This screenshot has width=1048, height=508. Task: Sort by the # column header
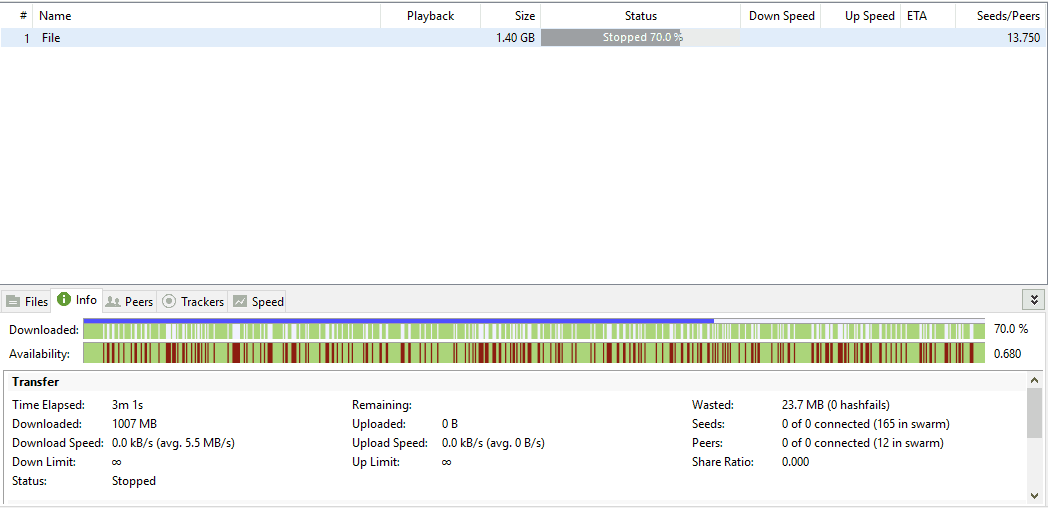pyautogui.click(x=17, y=16)
